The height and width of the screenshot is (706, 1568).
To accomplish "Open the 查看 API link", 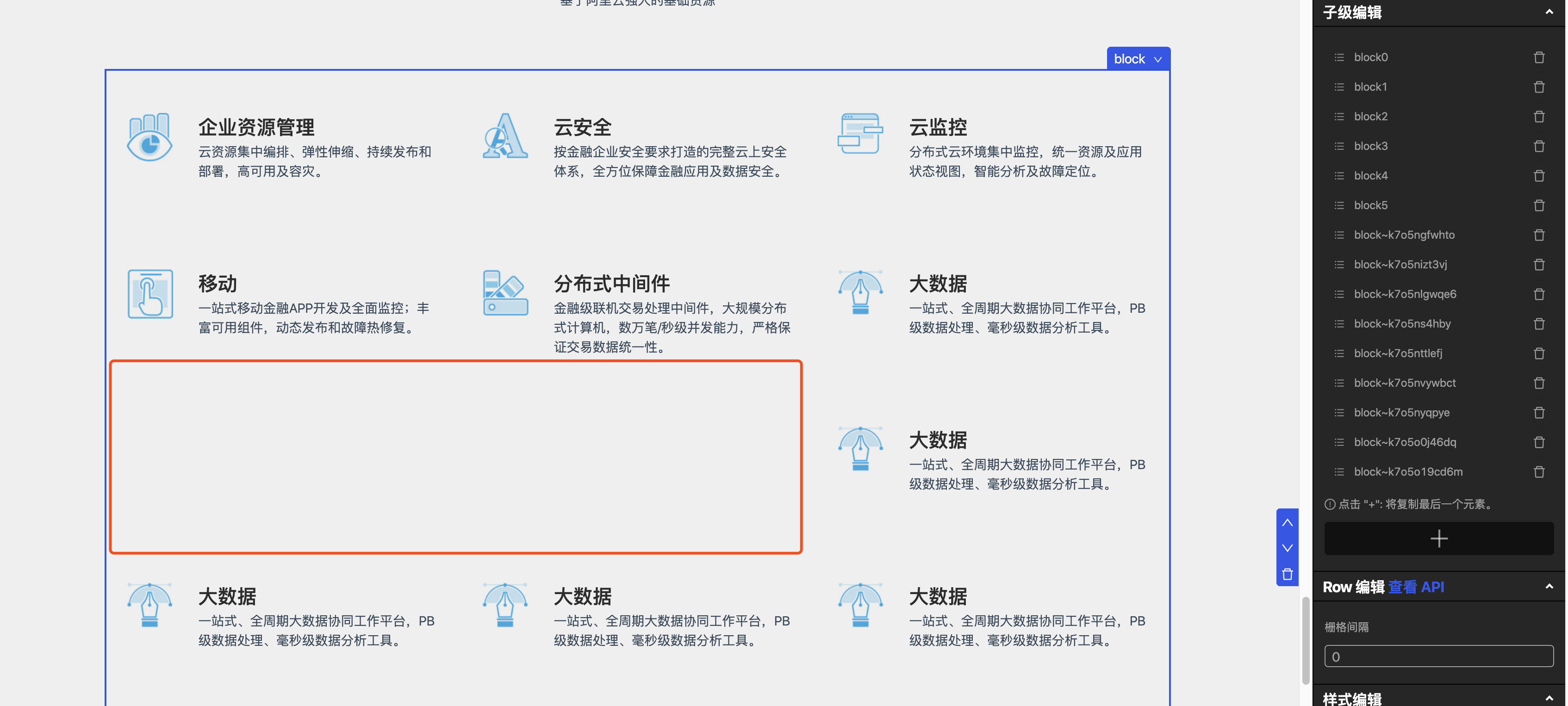I will pos(1417,586).
